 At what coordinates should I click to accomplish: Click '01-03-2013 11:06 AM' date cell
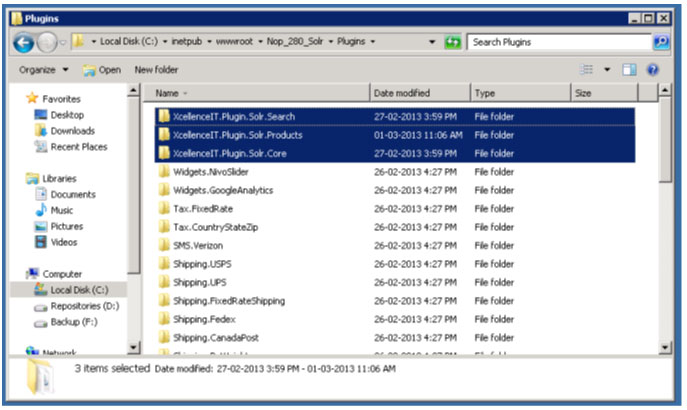(x=418, y=135)
